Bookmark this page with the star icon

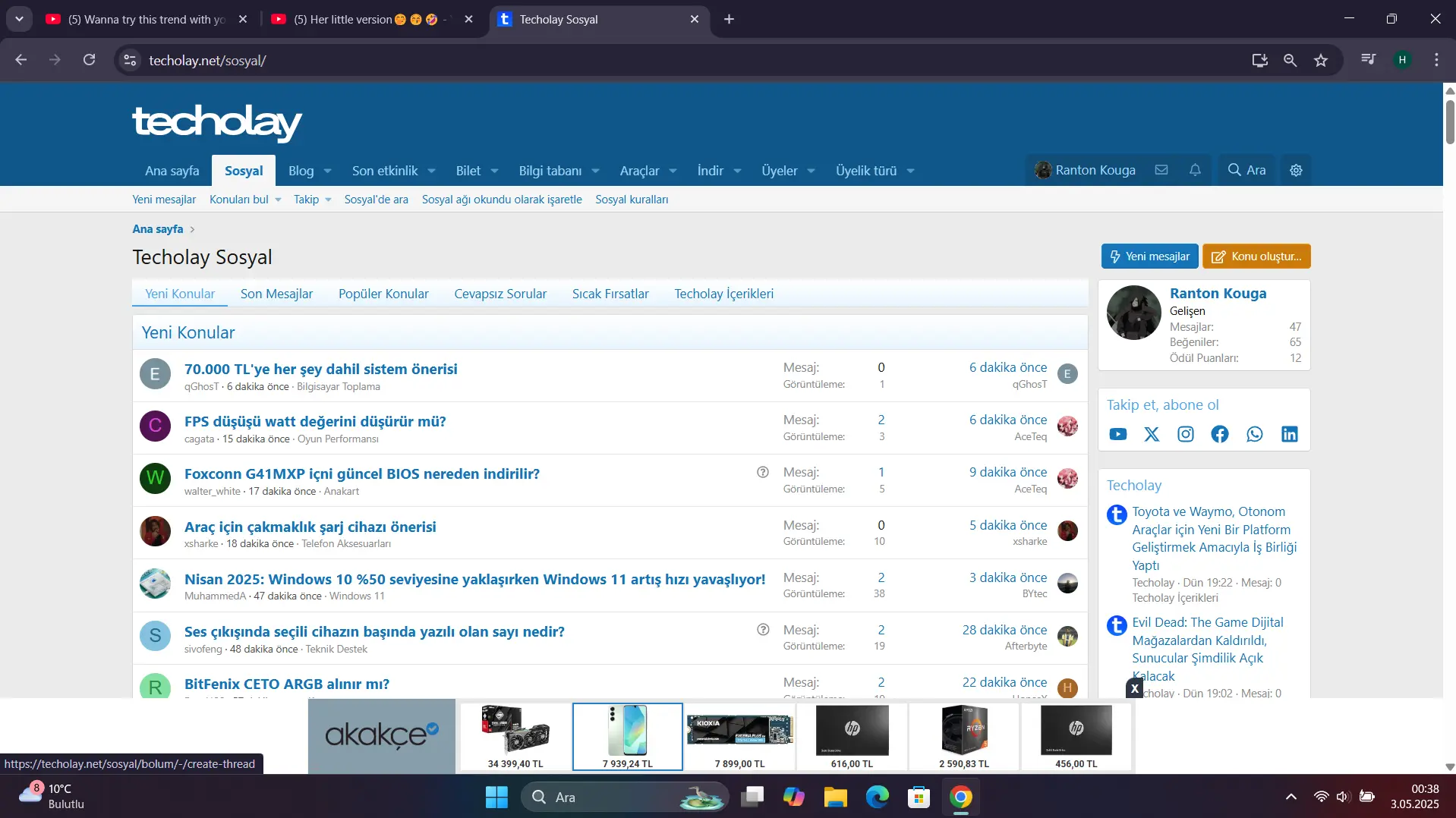click(1321, 60)
